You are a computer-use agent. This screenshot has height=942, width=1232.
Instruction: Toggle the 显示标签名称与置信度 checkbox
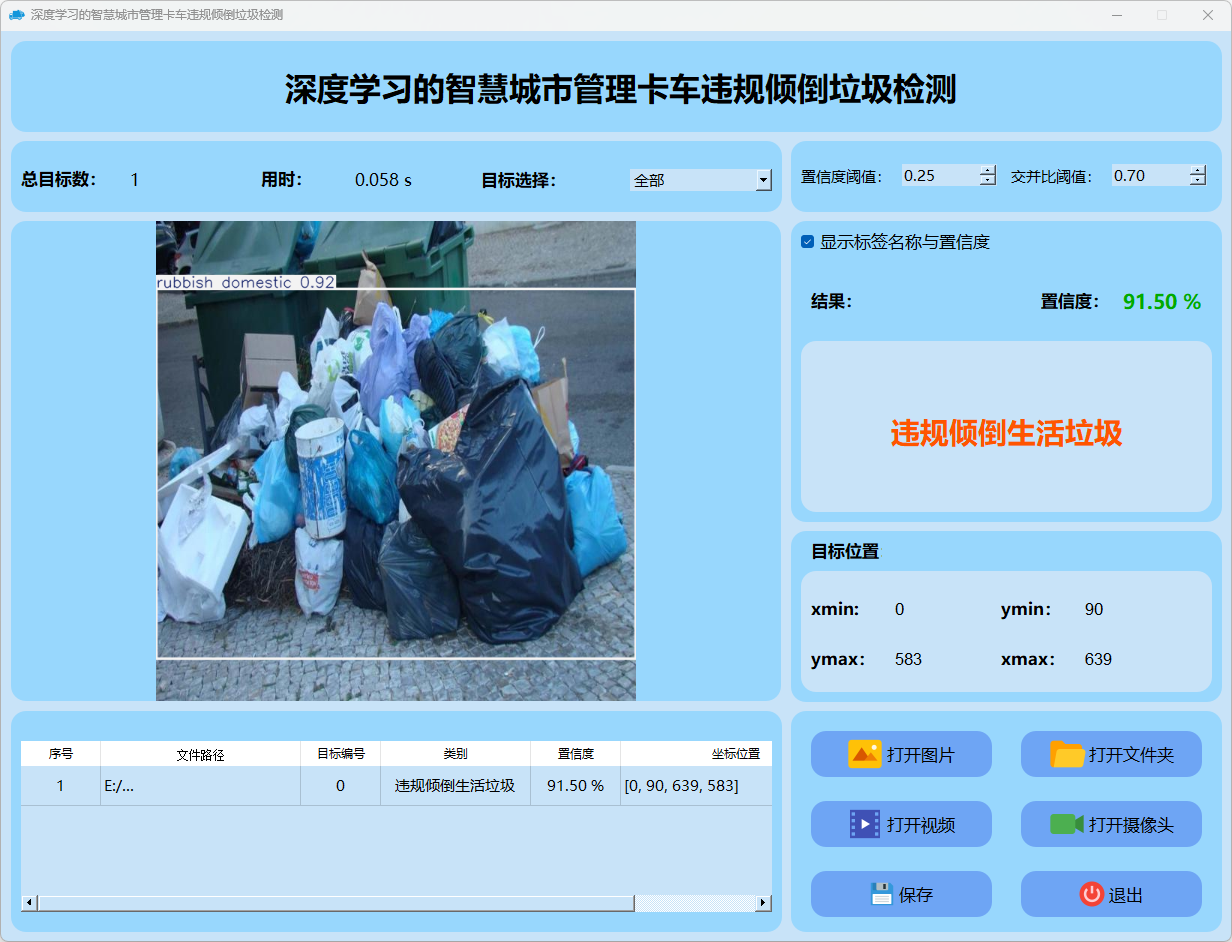click(x=808, y=242)
